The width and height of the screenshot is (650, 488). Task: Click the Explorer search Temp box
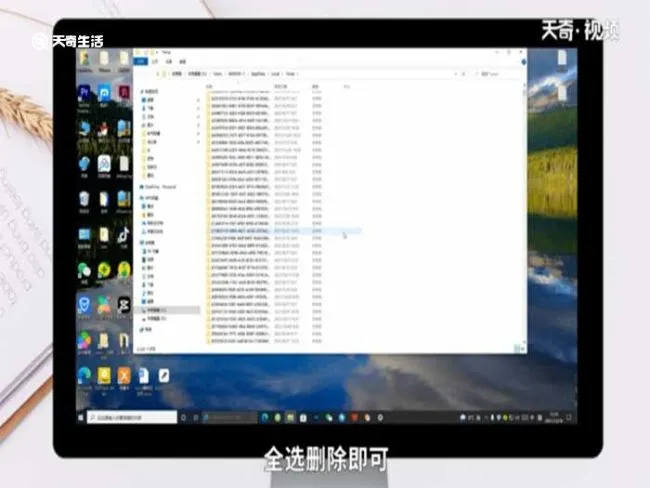[497, 74]
